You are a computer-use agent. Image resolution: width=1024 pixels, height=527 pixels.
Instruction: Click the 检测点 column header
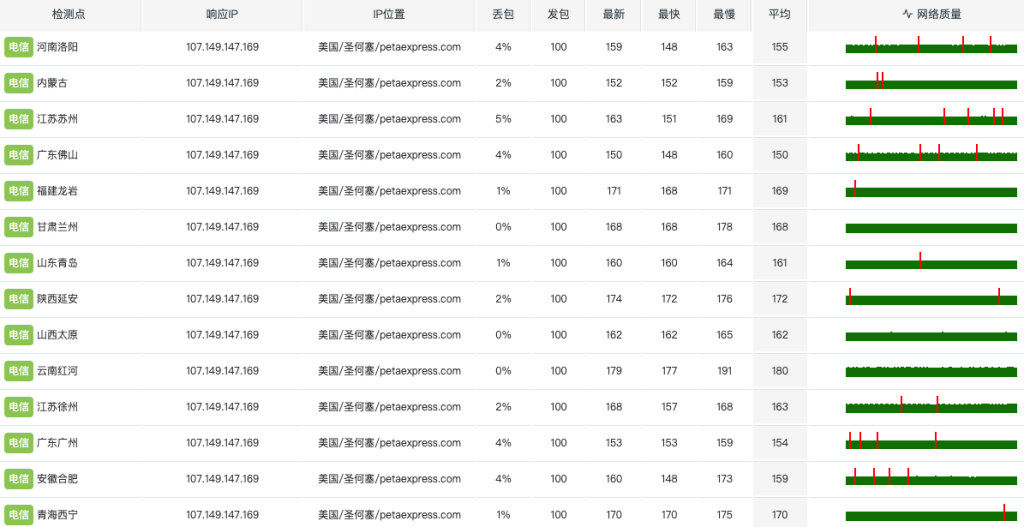69,15
